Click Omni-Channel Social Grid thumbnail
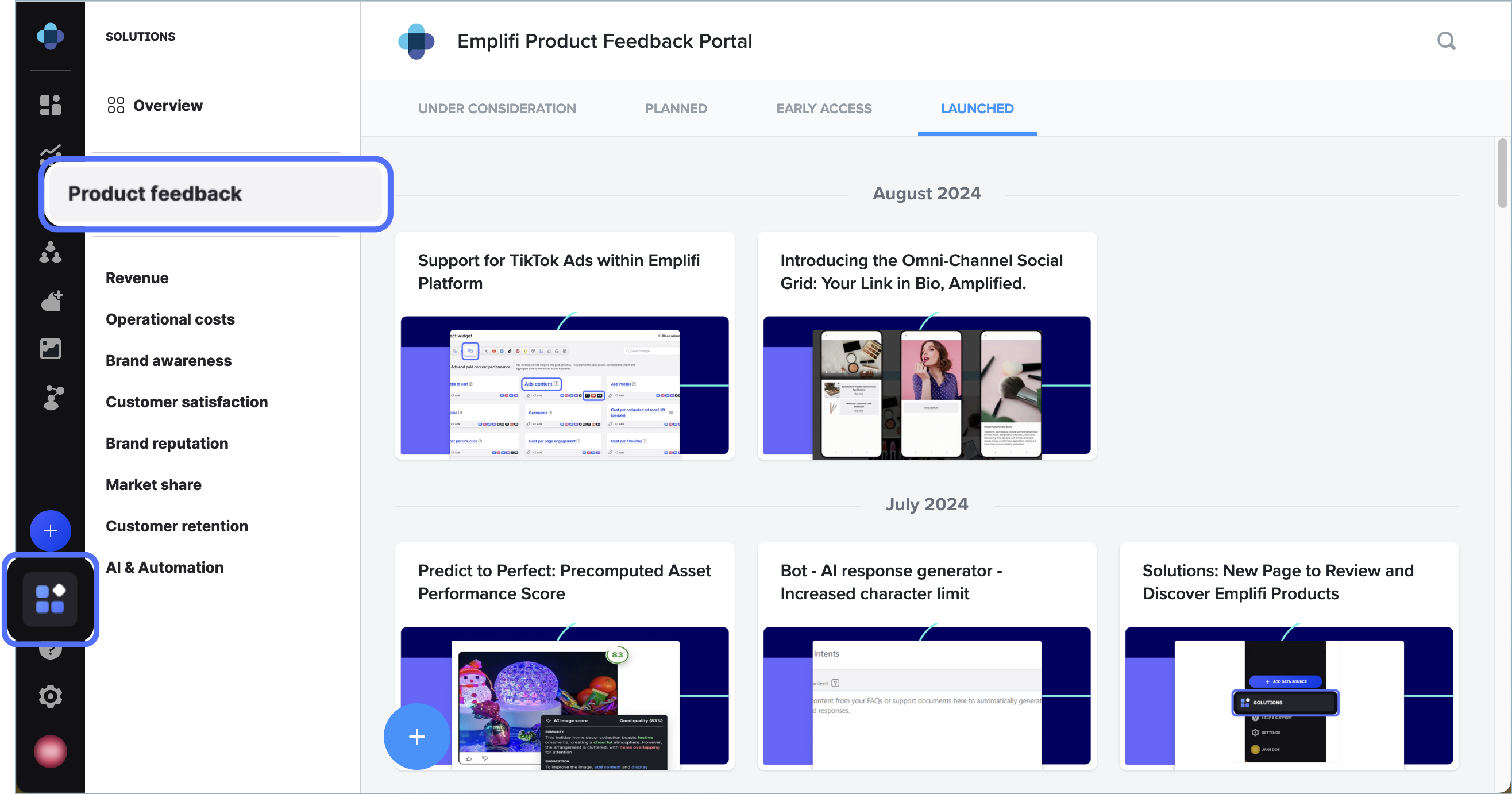Screen dimensions: 1512x794 [x=927, y=386]
